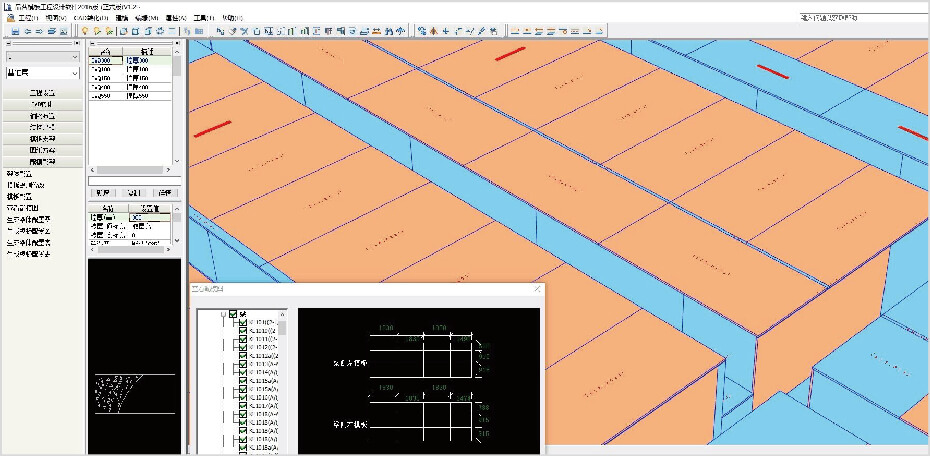Click the plus-shaped icon in right toolbar group

(x=446, y=31)
